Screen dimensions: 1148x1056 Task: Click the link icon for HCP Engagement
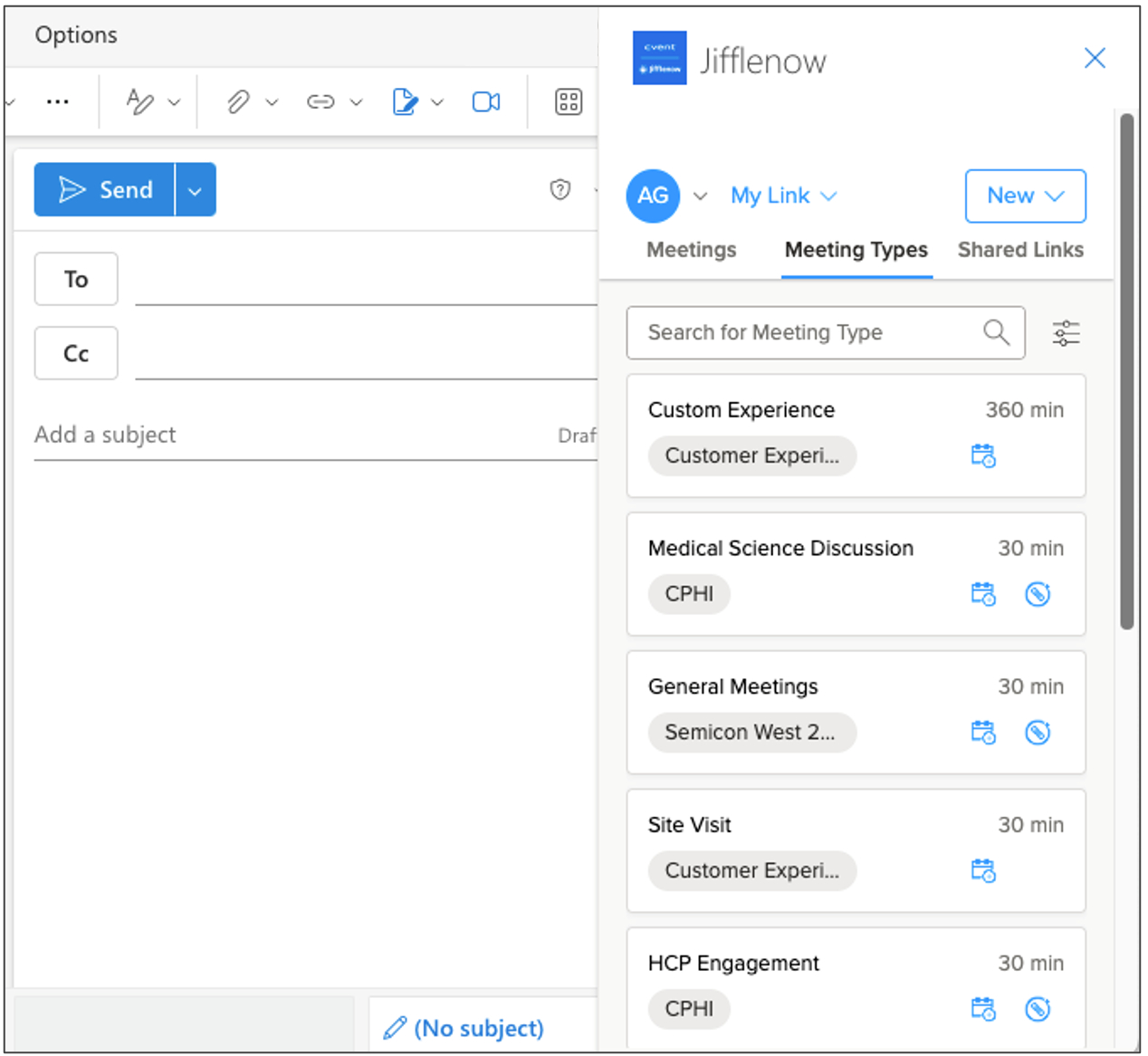tap(1038, 1009)
